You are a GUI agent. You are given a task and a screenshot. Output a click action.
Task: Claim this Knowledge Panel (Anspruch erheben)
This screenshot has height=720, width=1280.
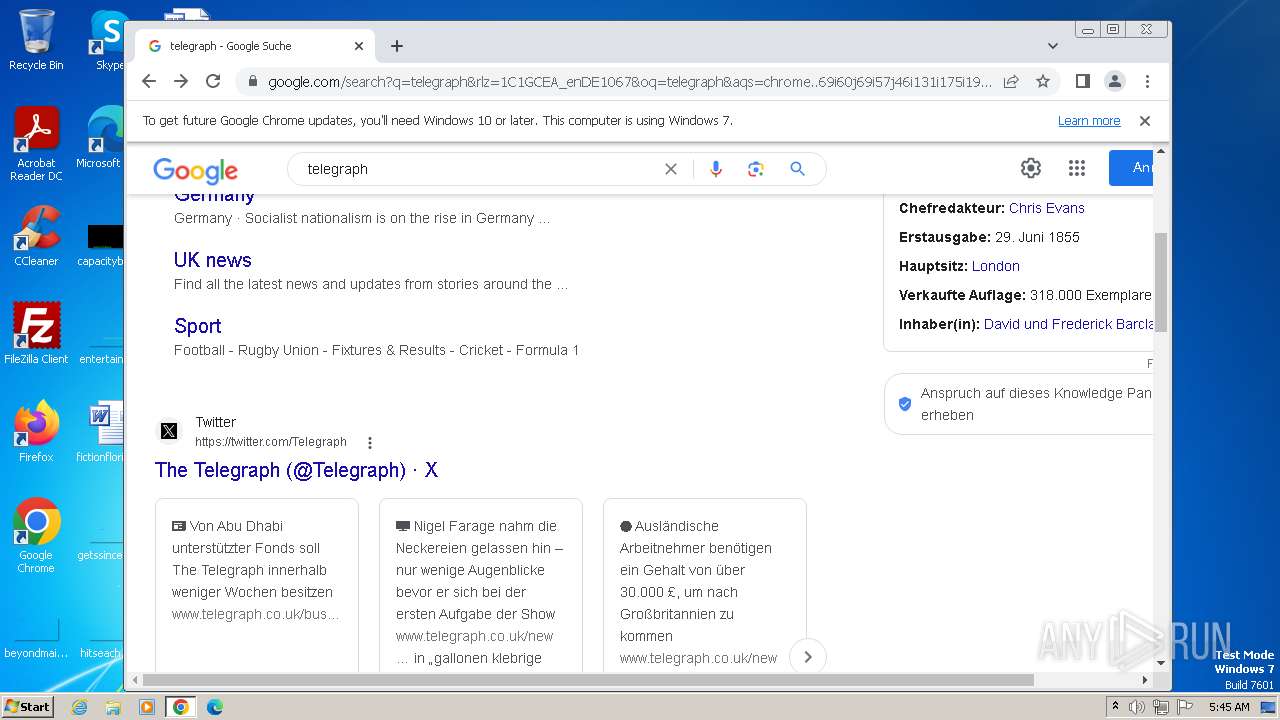point(1020,404)
